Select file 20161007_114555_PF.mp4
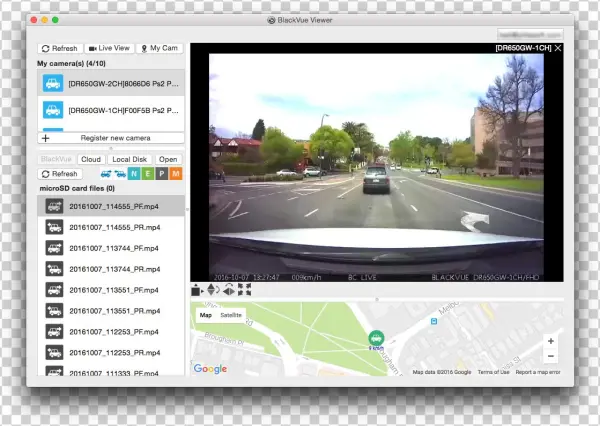 111,206
